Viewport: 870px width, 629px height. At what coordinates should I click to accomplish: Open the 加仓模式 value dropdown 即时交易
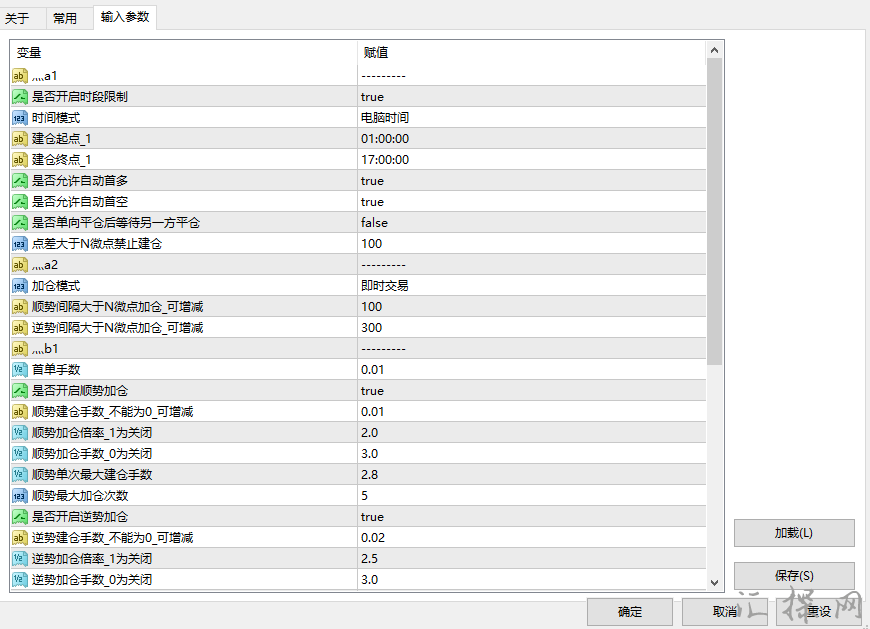click(x=531, y=286)
